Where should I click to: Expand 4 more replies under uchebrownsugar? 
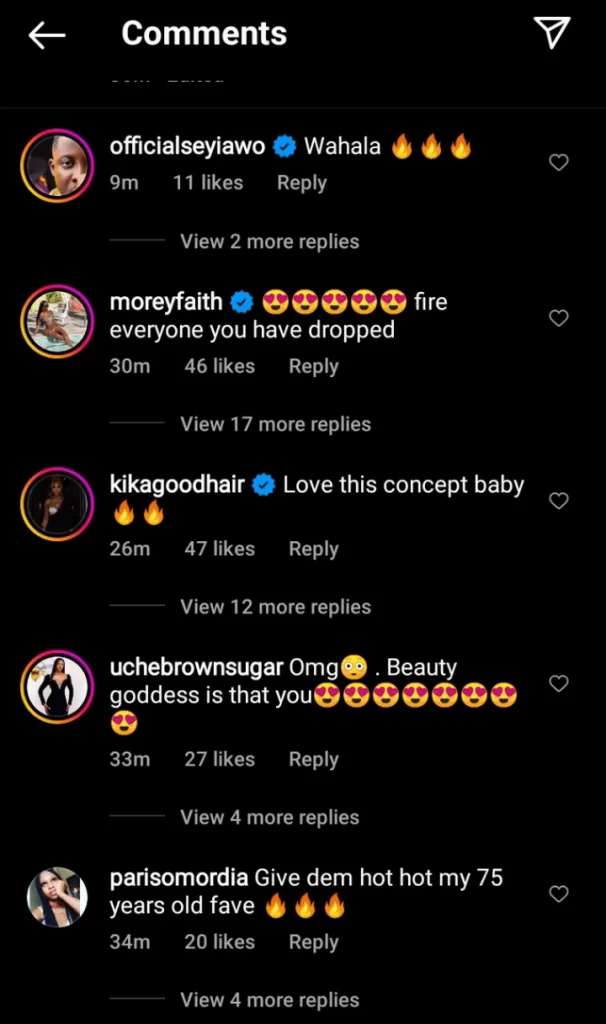pyautogui.click(x=269, y=817)
